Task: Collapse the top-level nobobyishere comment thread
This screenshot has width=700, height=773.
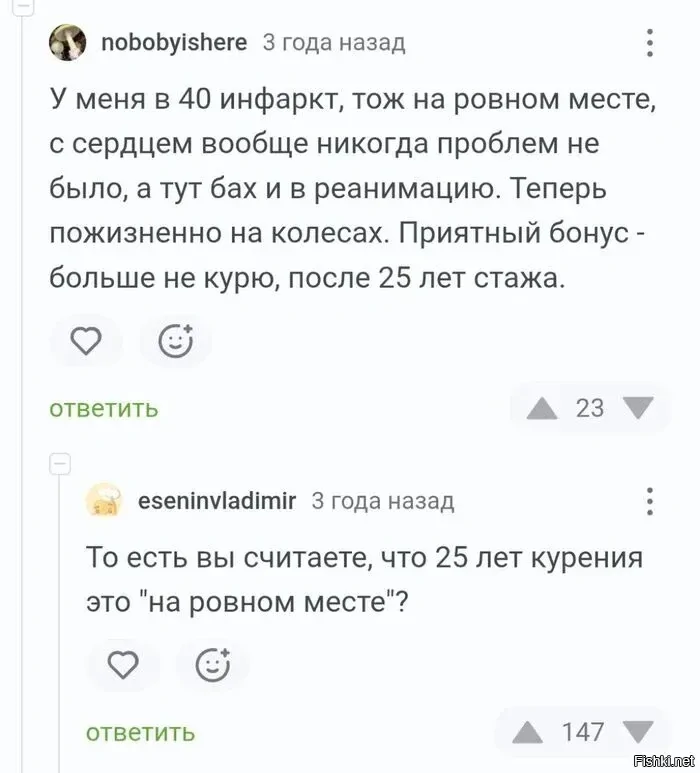Action: click(x=24, y=6)
